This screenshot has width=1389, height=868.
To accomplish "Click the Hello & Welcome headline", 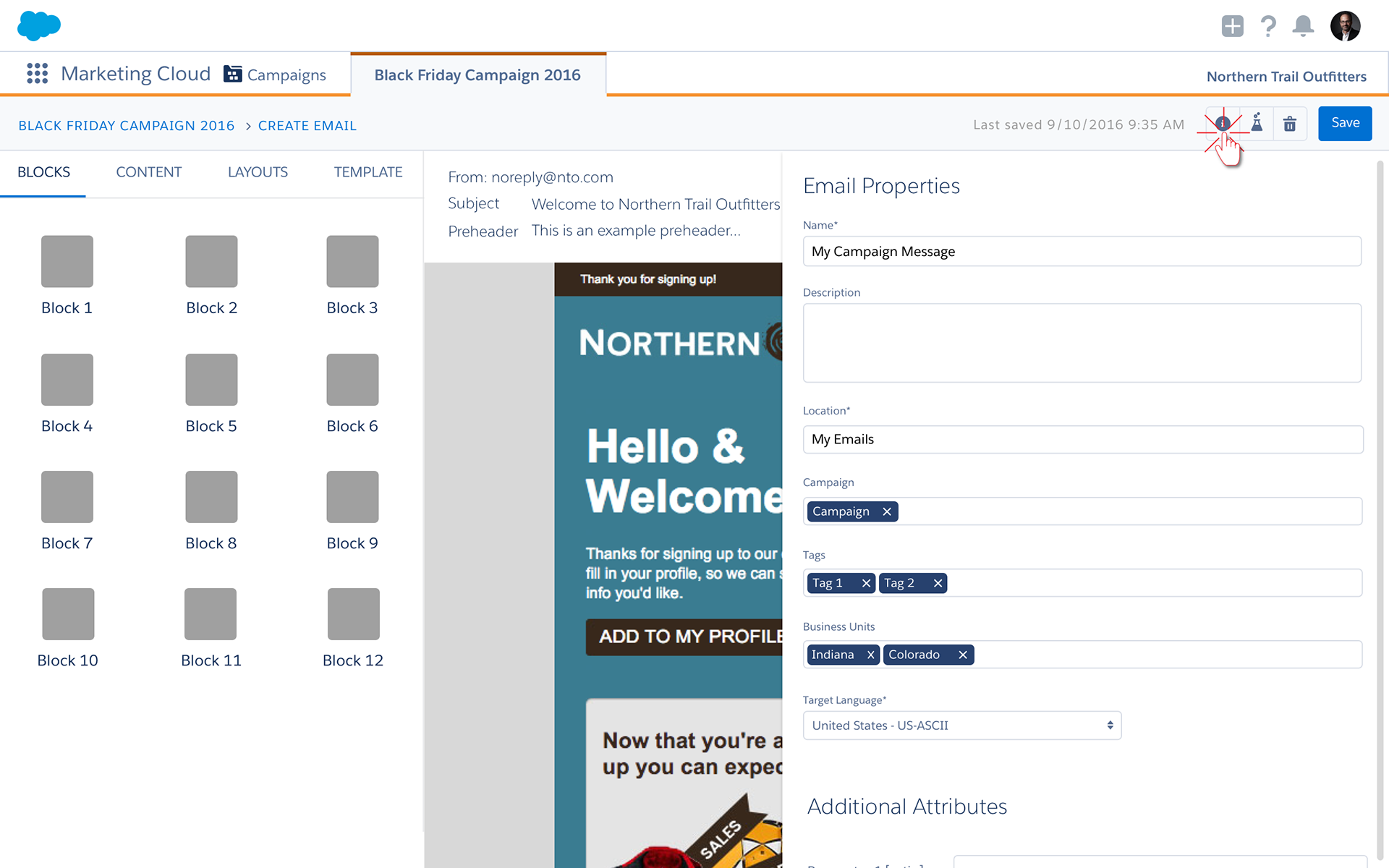I will point(684,471).
